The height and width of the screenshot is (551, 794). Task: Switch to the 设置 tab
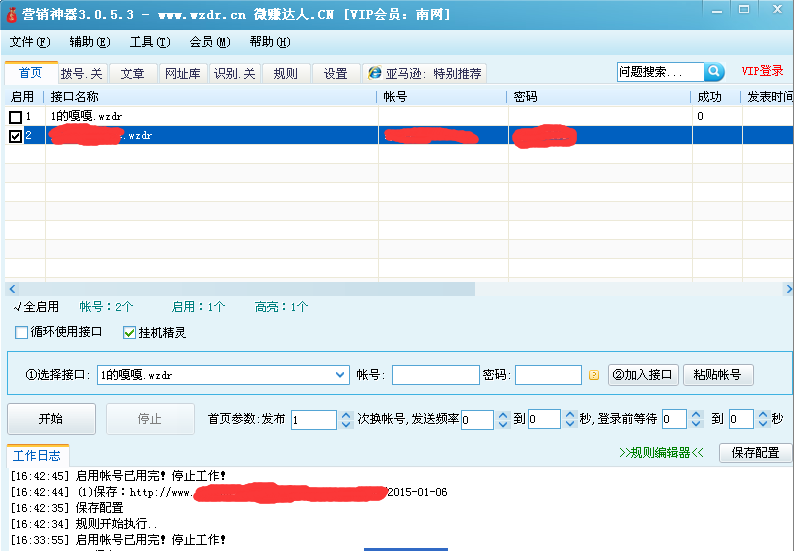(336, 74)
